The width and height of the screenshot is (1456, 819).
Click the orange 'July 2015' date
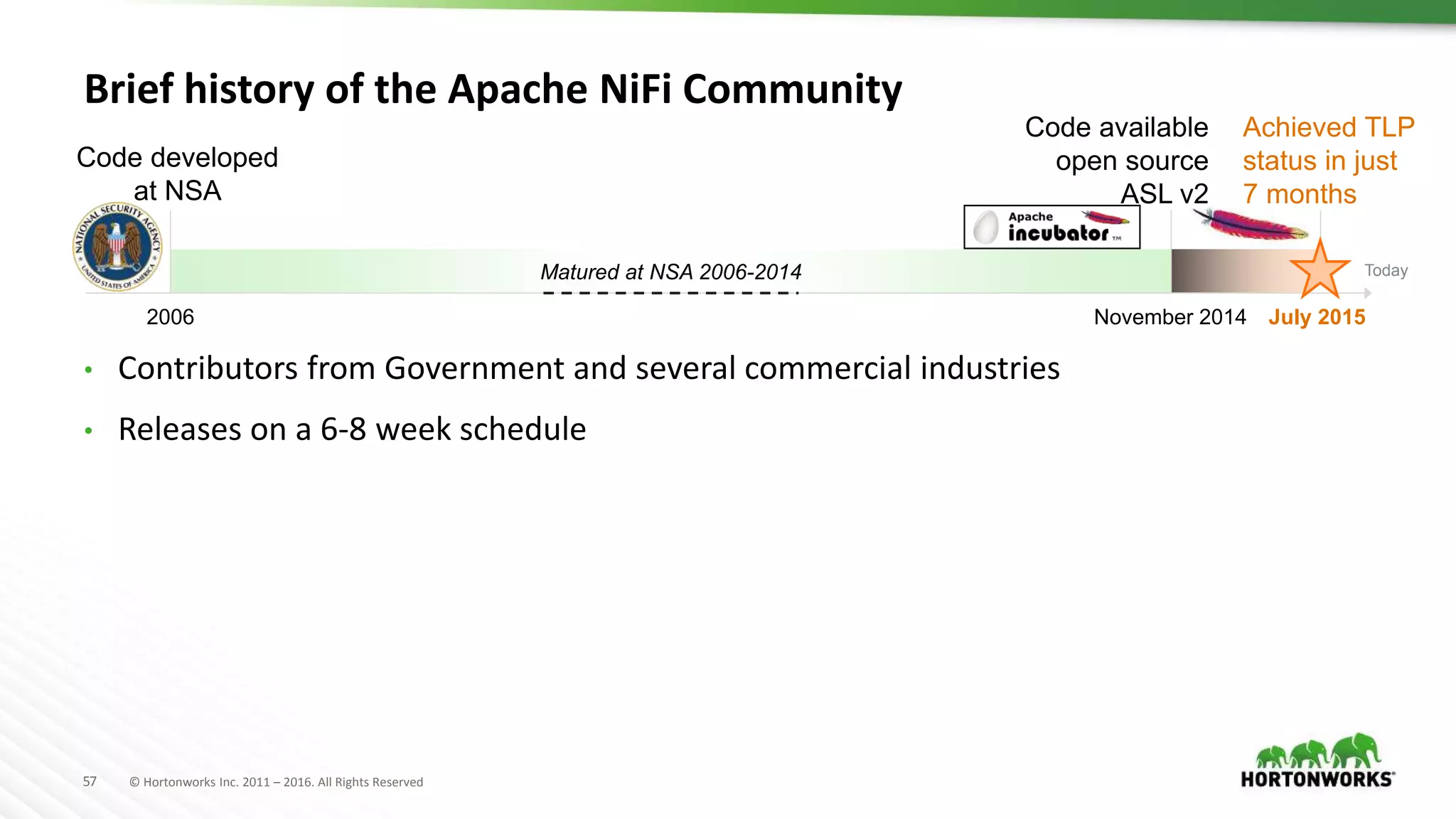[x=1317, y=316]
